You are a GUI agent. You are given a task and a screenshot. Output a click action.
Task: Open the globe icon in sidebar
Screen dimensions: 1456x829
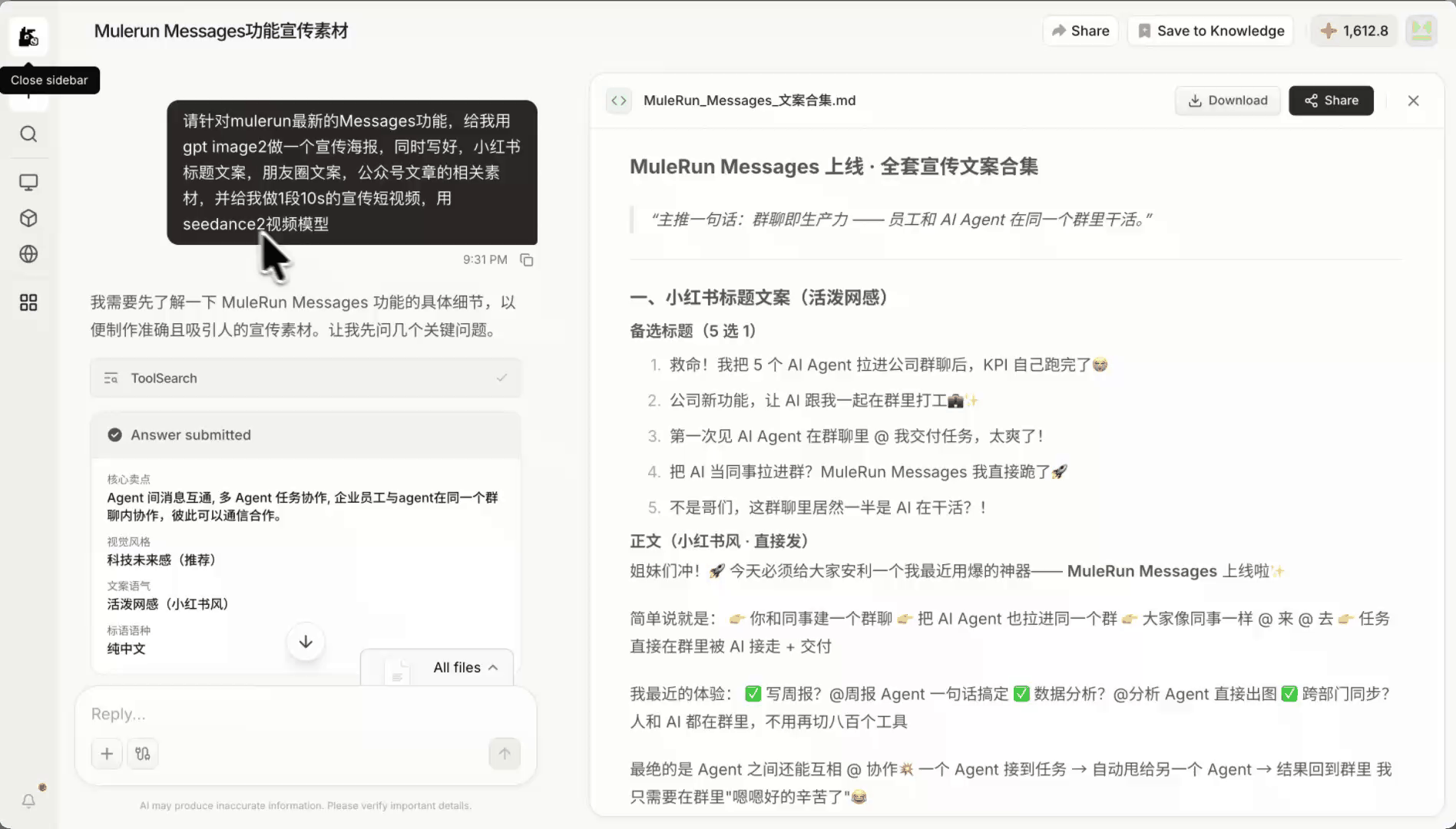[28, 254]
